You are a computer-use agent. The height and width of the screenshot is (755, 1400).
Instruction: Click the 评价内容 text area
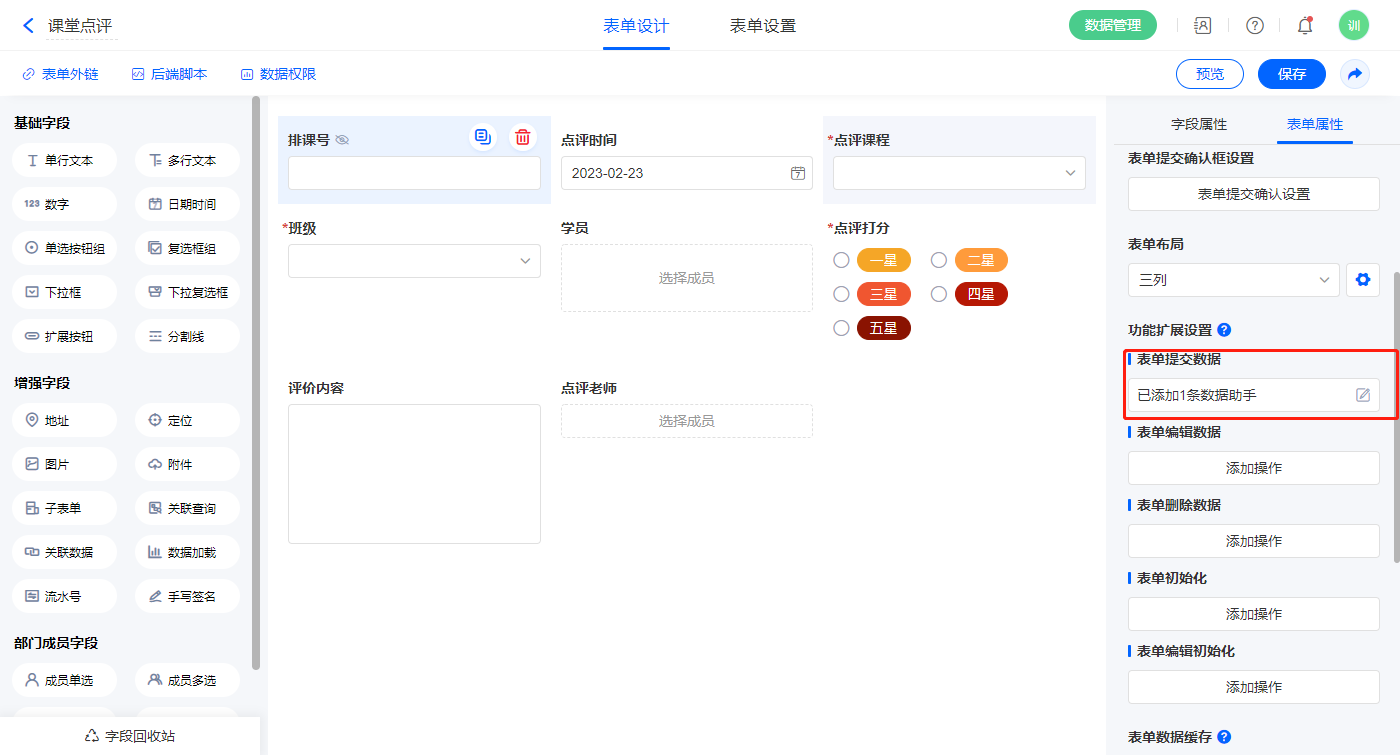(x=414, y=473)
